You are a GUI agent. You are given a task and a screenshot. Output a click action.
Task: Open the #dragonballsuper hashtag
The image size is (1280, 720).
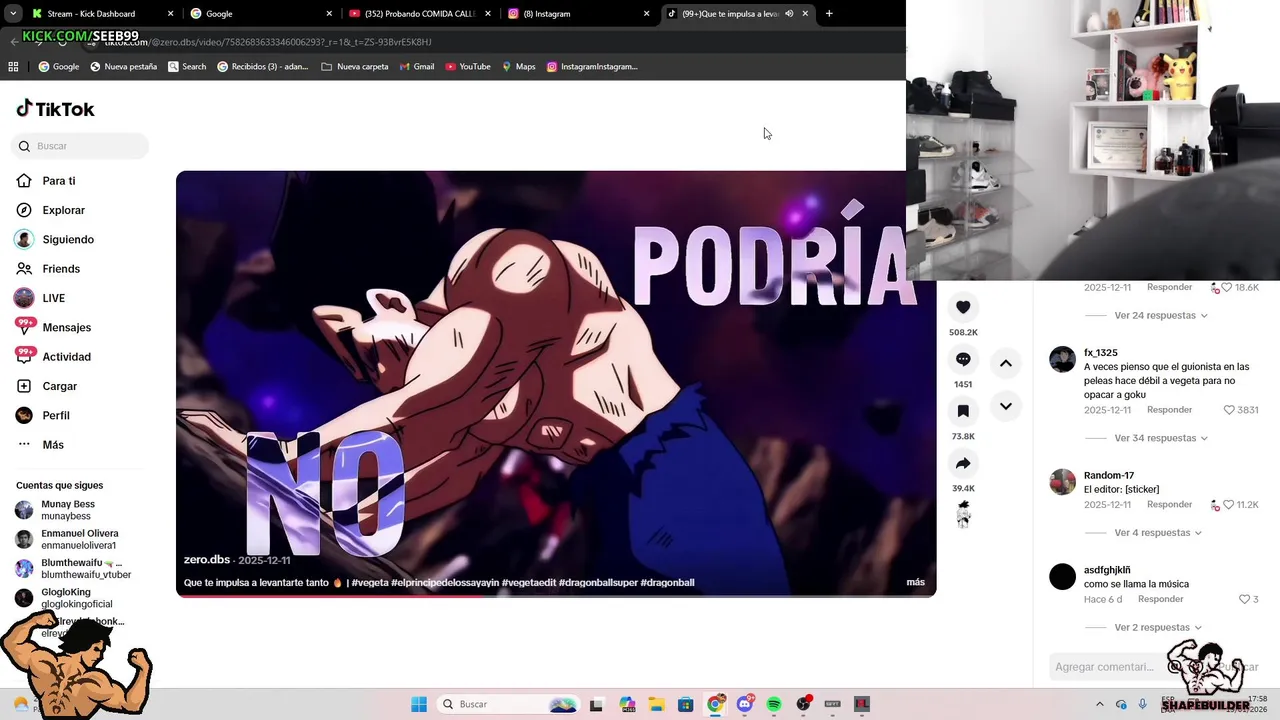click(597, 582)
